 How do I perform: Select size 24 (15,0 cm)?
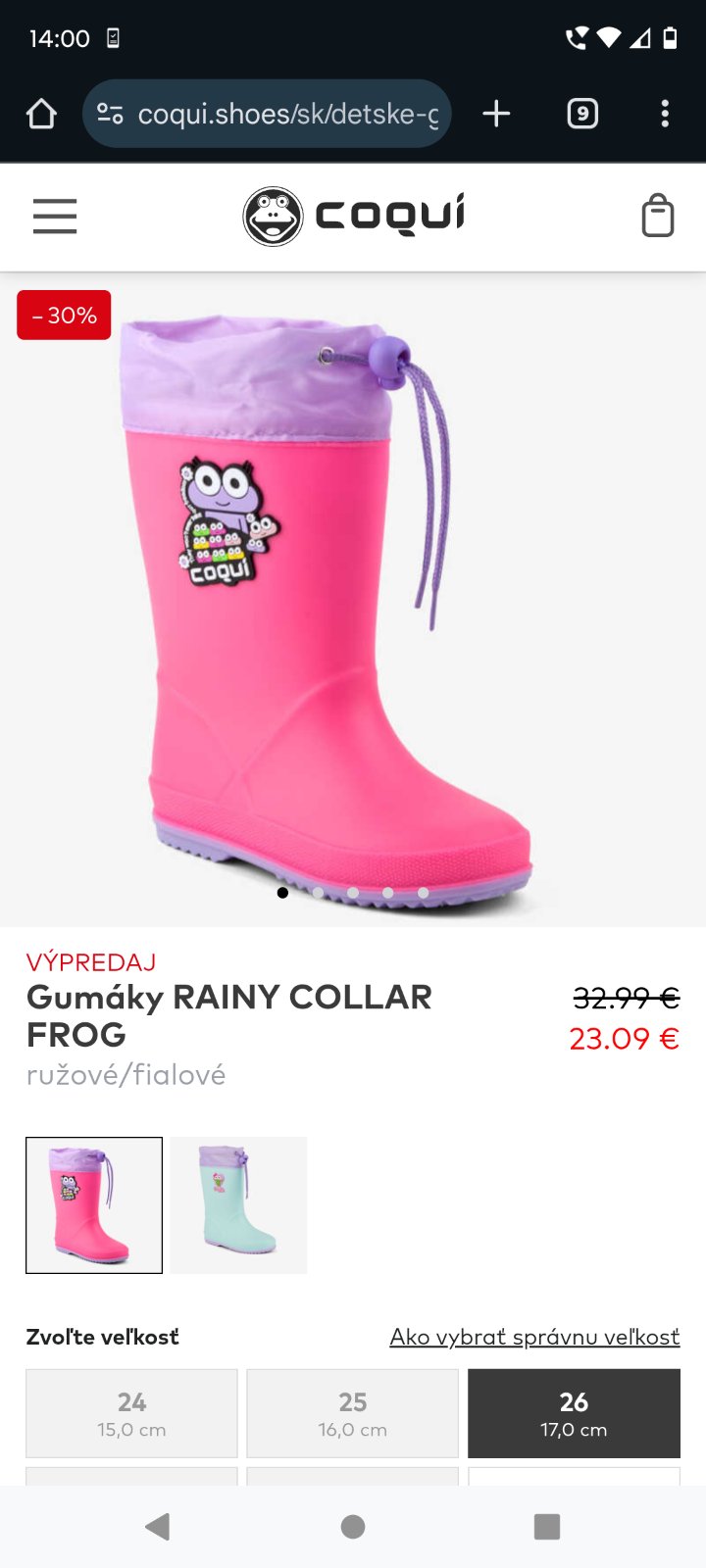131,1413
